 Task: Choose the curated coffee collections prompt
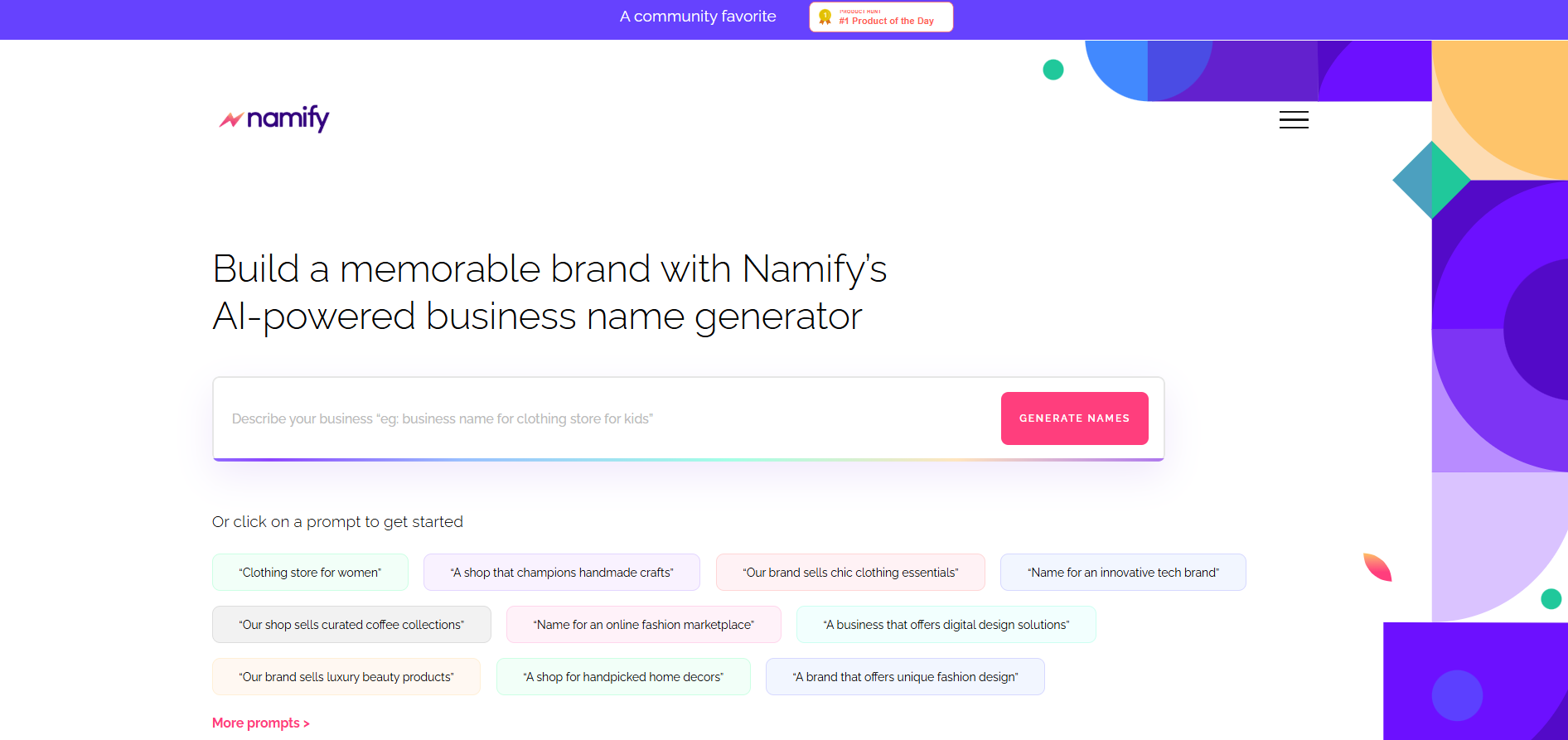(351, 625)
